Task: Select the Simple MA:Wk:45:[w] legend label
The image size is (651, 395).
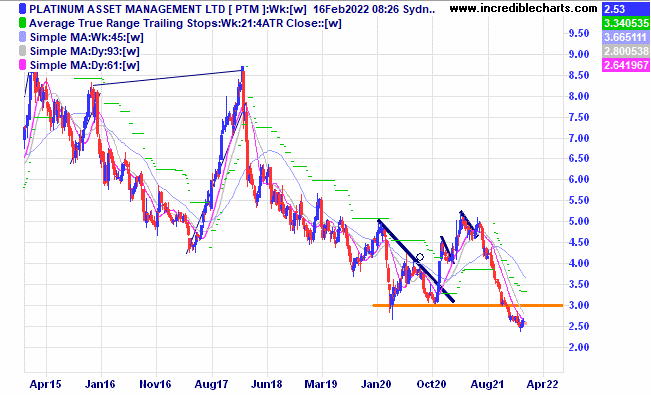Action: click(x=87, y=37)
